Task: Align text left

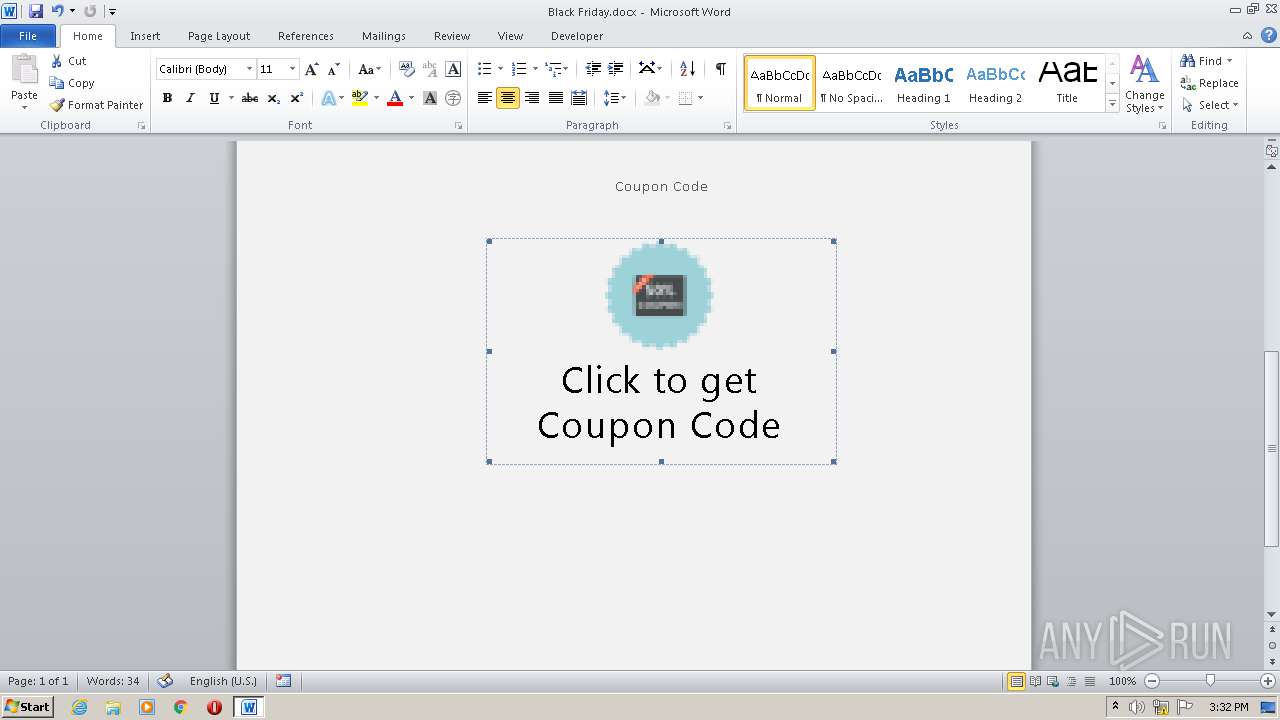Action: pyautogui.click(x=485, y=98)
